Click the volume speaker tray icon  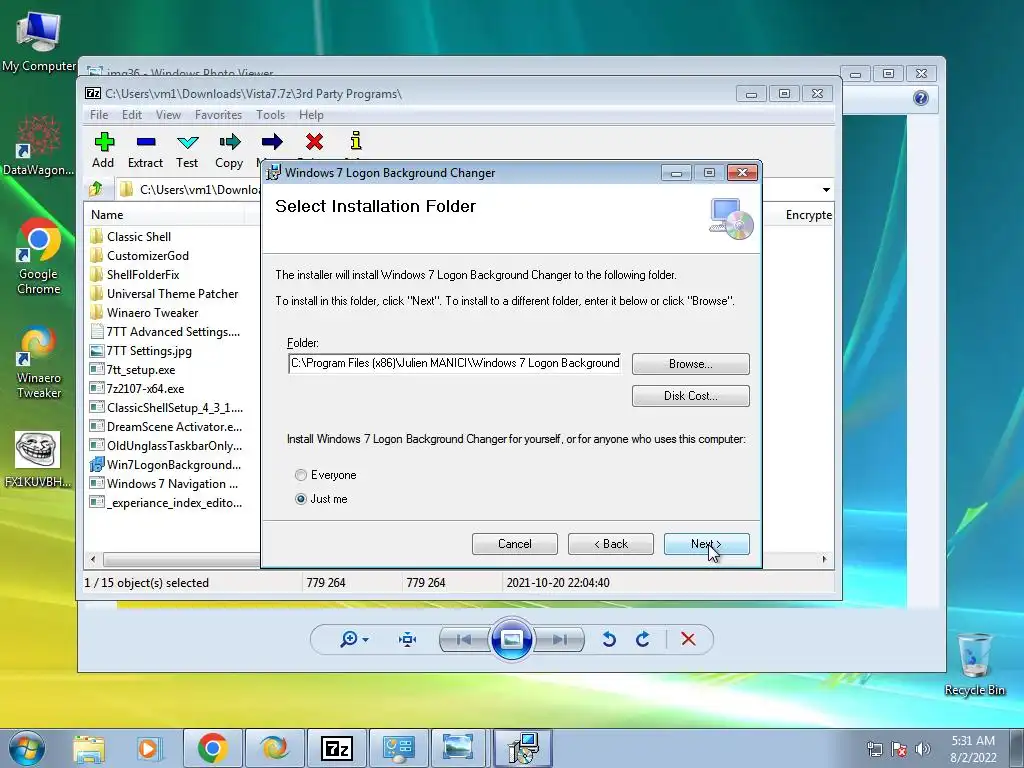(x=923, y=749)
